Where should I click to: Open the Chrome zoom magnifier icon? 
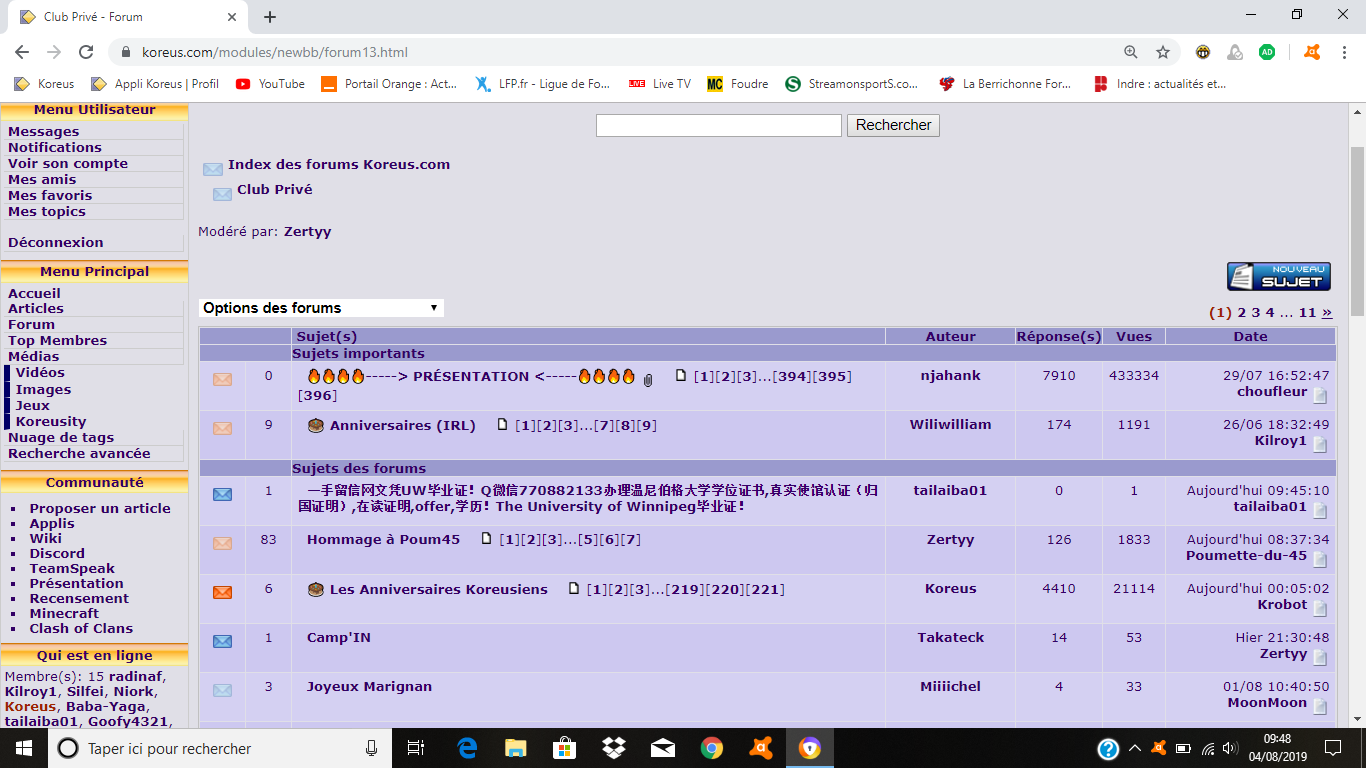click(1131, 52)
